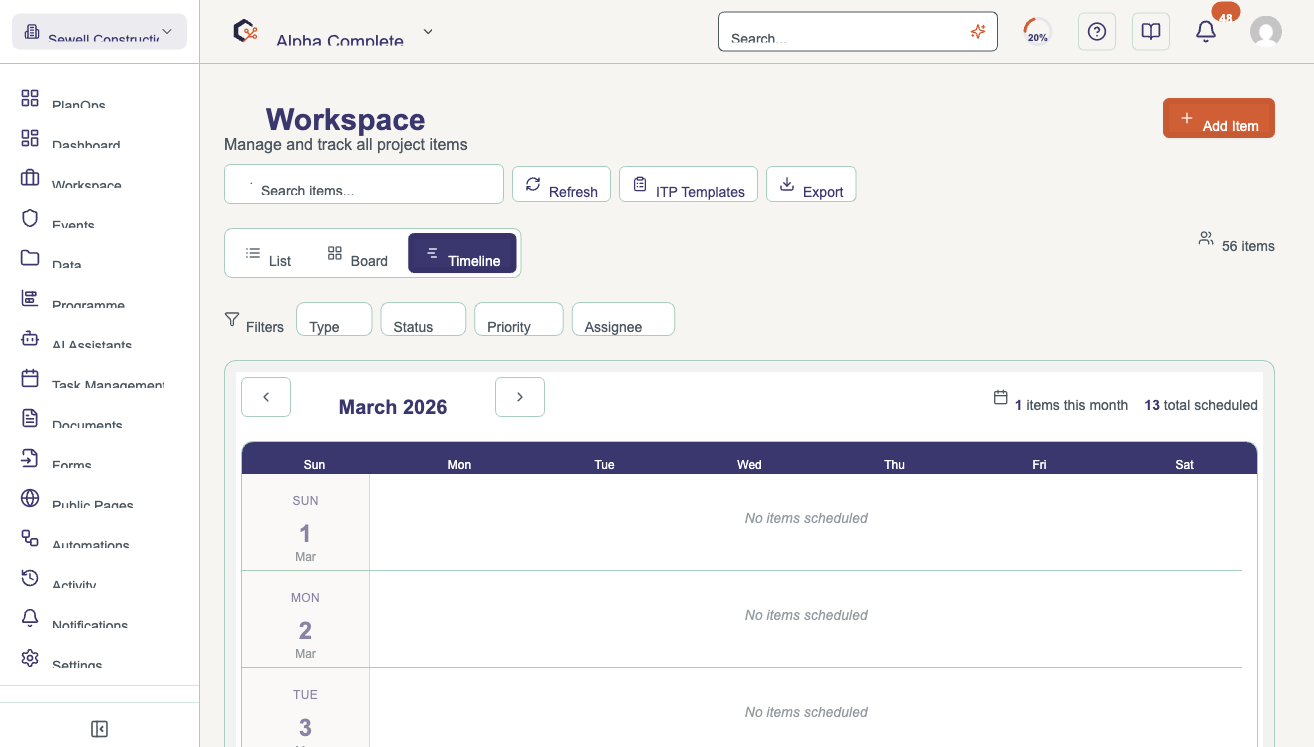Image resolution: width=1314 pixels, height=747 pixels.
Task: Open the Automations sidebar icon
Action: point(30,538)
